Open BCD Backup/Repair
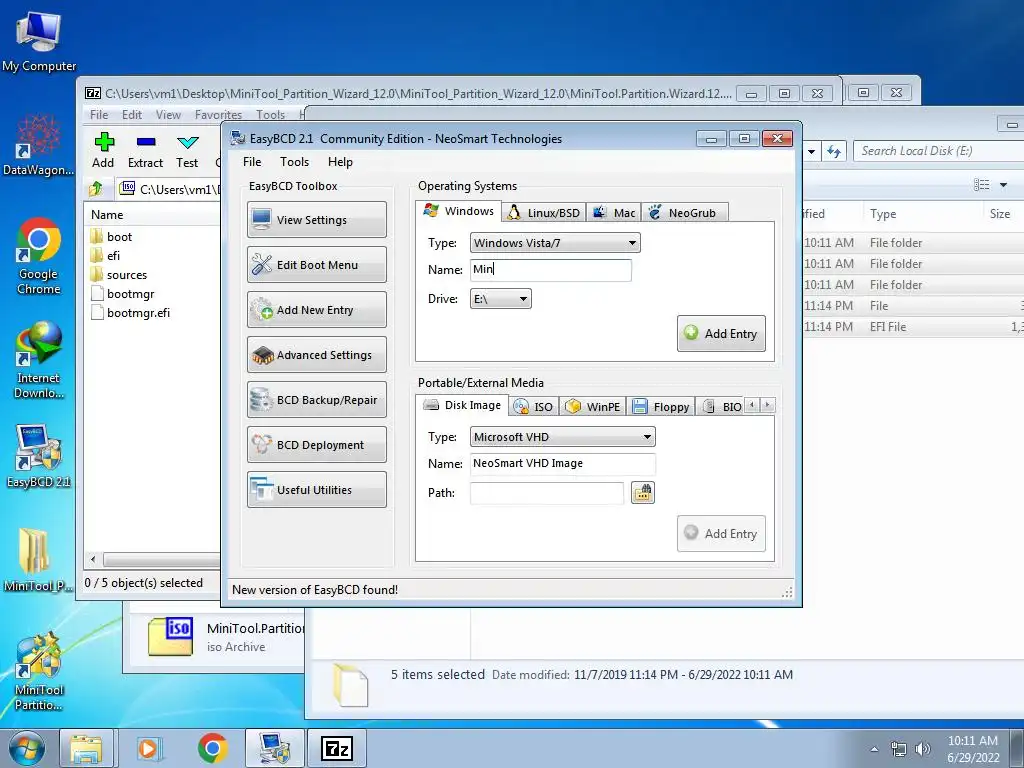 pos(317,400)
